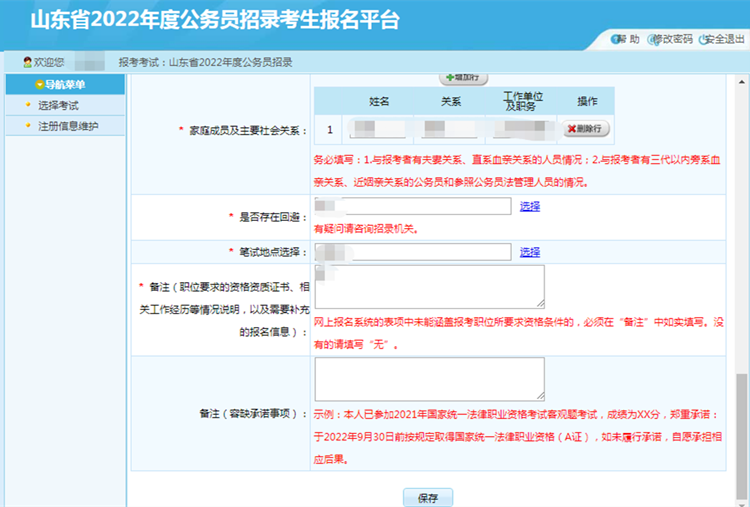
Task: Open 选择考试 in the navigation menu
Action: click(x=58, y=105)
